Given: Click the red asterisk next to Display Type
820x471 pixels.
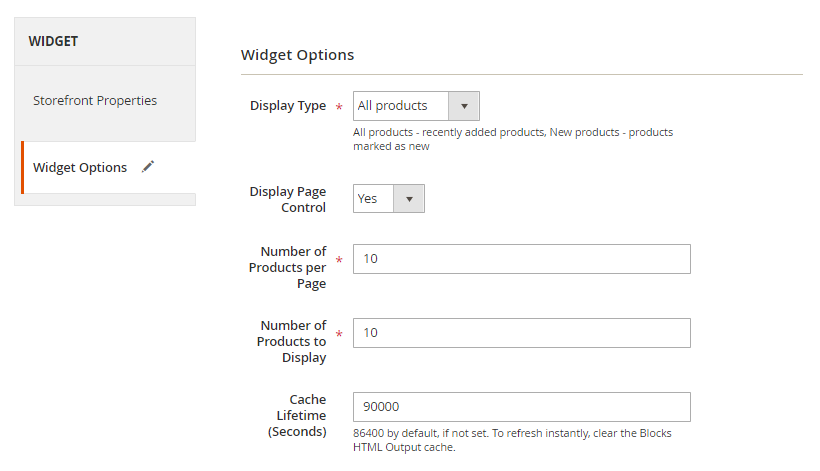Looking at the screenshot, I should (x=339, y=107).
